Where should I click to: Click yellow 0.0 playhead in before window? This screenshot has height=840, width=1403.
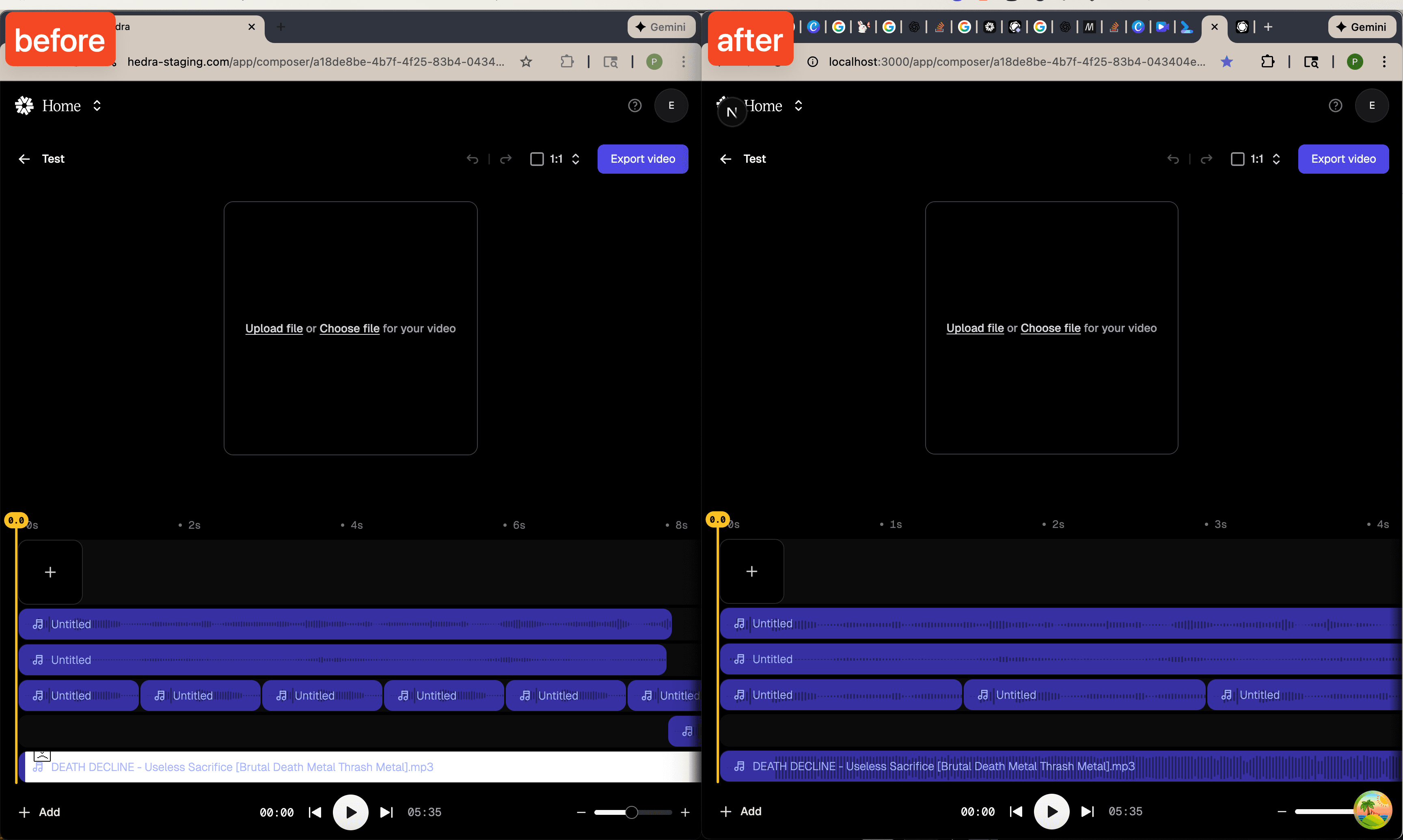(x=16, y=520)
